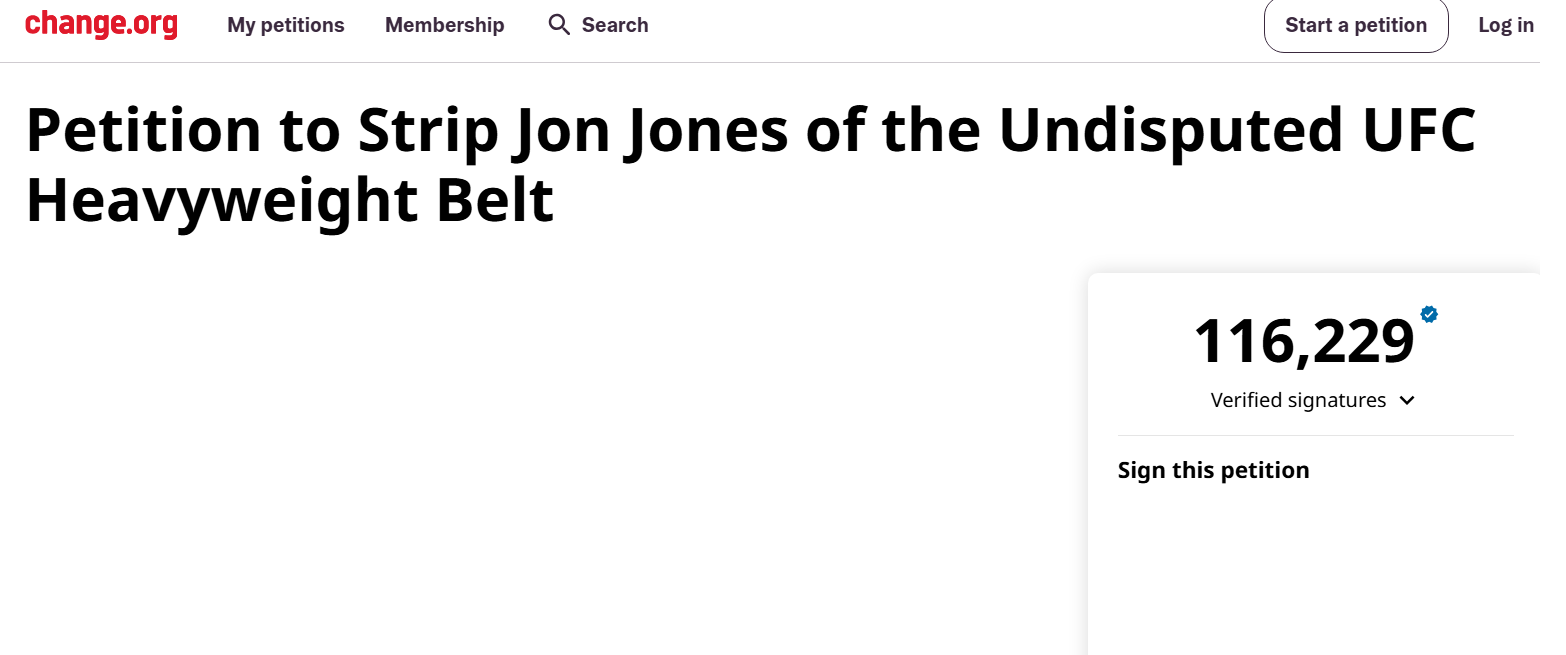Click the Log in link
The height and width of the screenshot is (655, 1566).
1505,25
